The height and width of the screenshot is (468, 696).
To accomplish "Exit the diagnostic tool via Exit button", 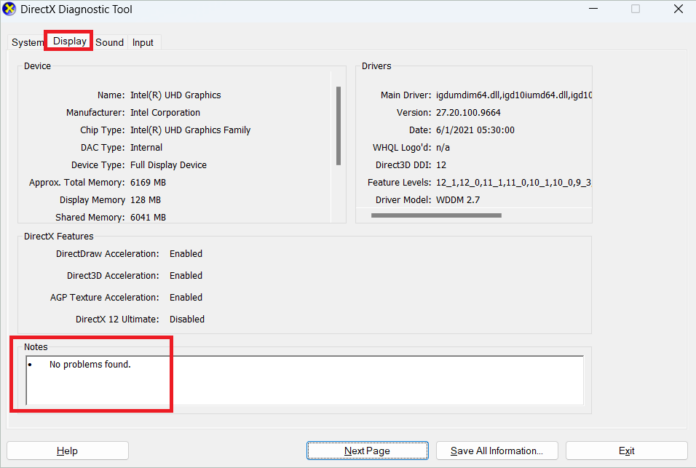I will pyautogui.click(x=626, y=451).
